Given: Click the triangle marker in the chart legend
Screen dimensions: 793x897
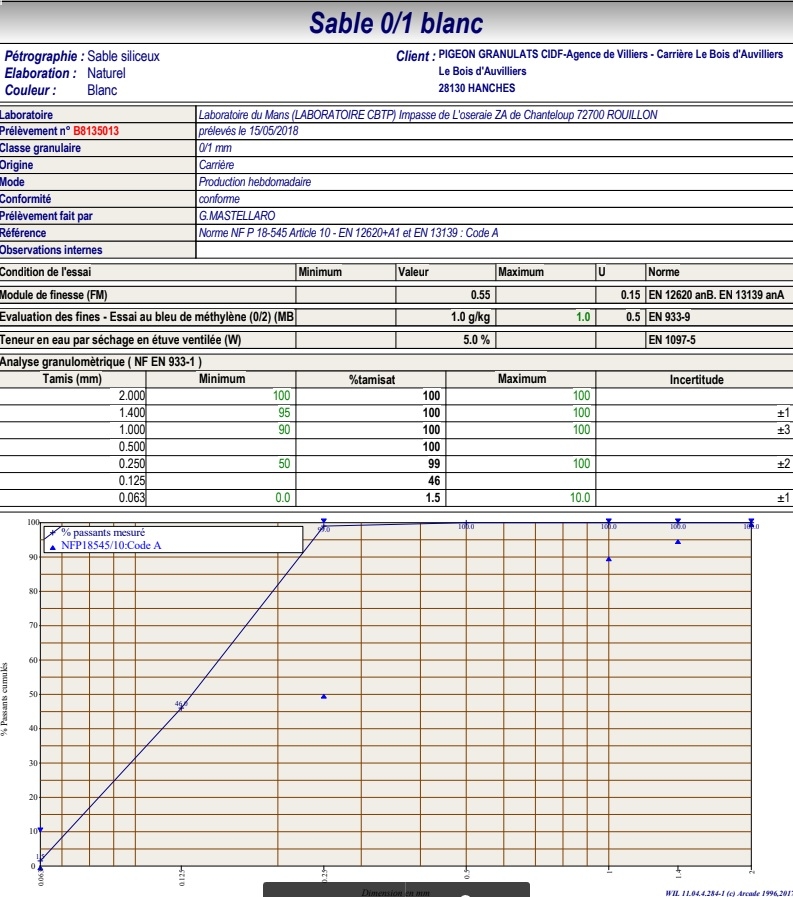Looking at the screenshot, I should click(x=52, y=546).
